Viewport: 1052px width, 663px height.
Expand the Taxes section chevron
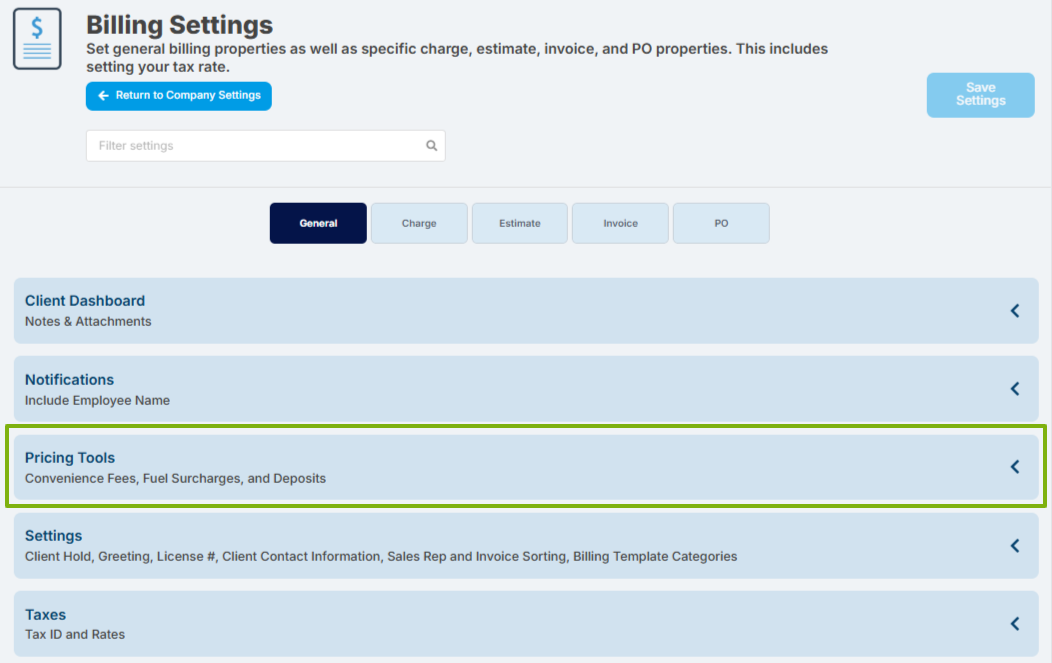point(1015,623)
